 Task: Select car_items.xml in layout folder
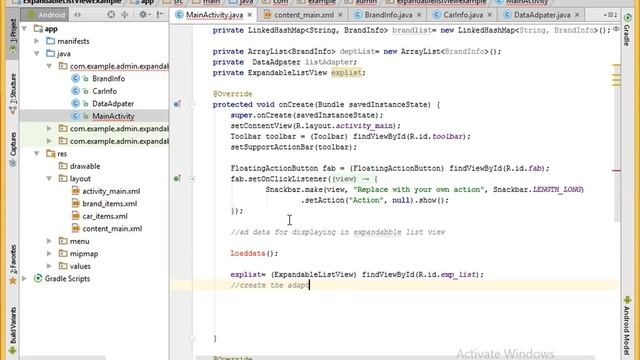point(104,216)
